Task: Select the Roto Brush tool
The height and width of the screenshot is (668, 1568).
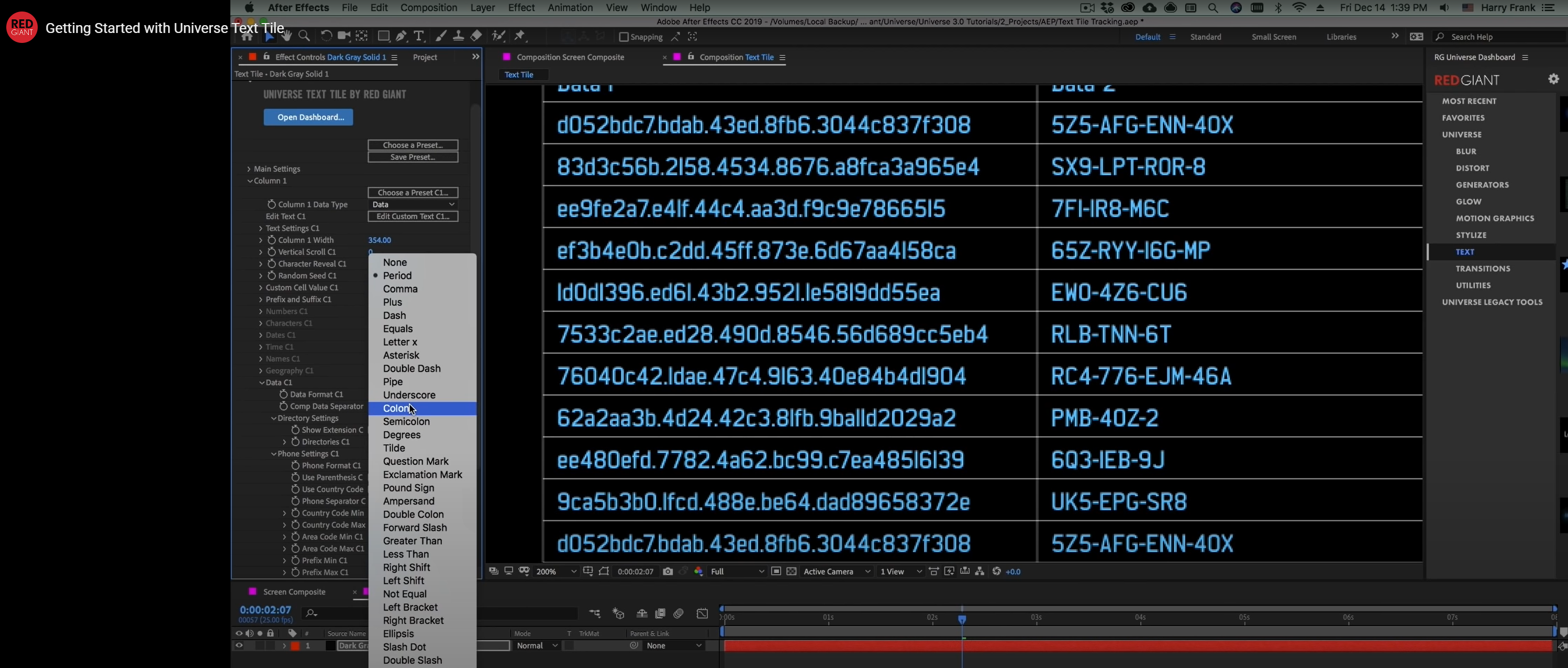Action: (x=498, y=37)
